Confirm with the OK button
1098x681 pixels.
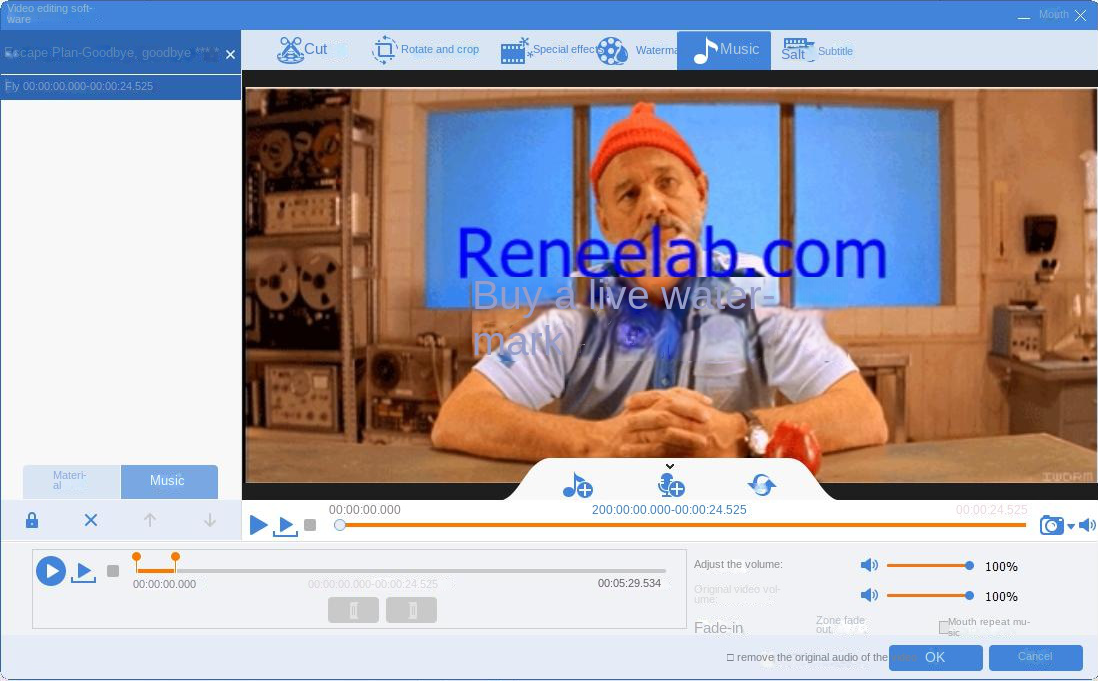click(936, 658)
